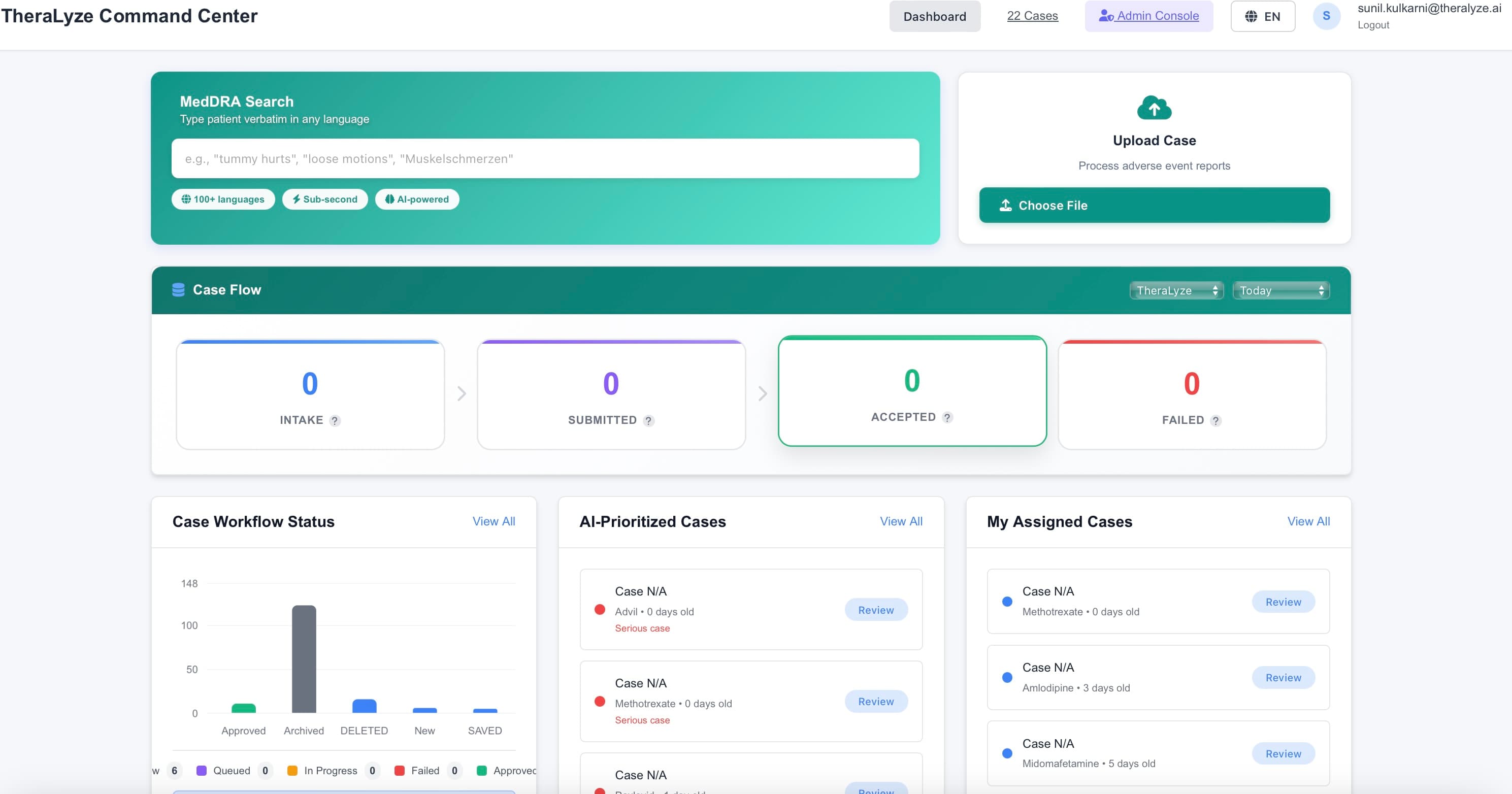Click the lightning icon on Sub-second

point(297,199)
